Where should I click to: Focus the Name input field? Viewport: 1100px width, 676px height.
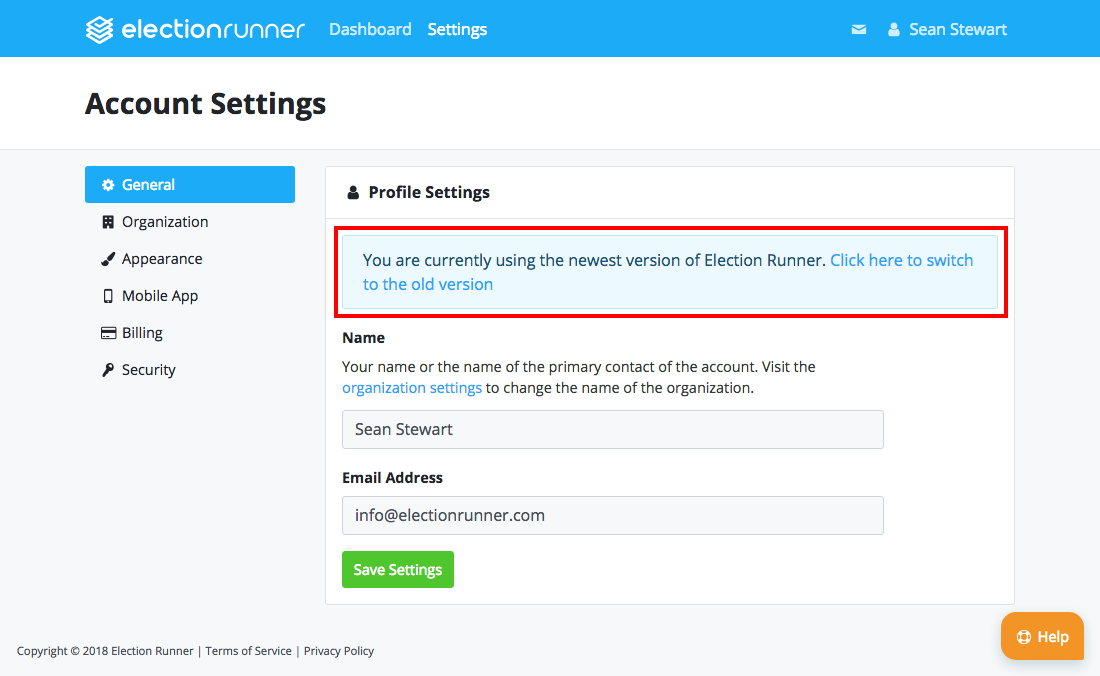612,429
